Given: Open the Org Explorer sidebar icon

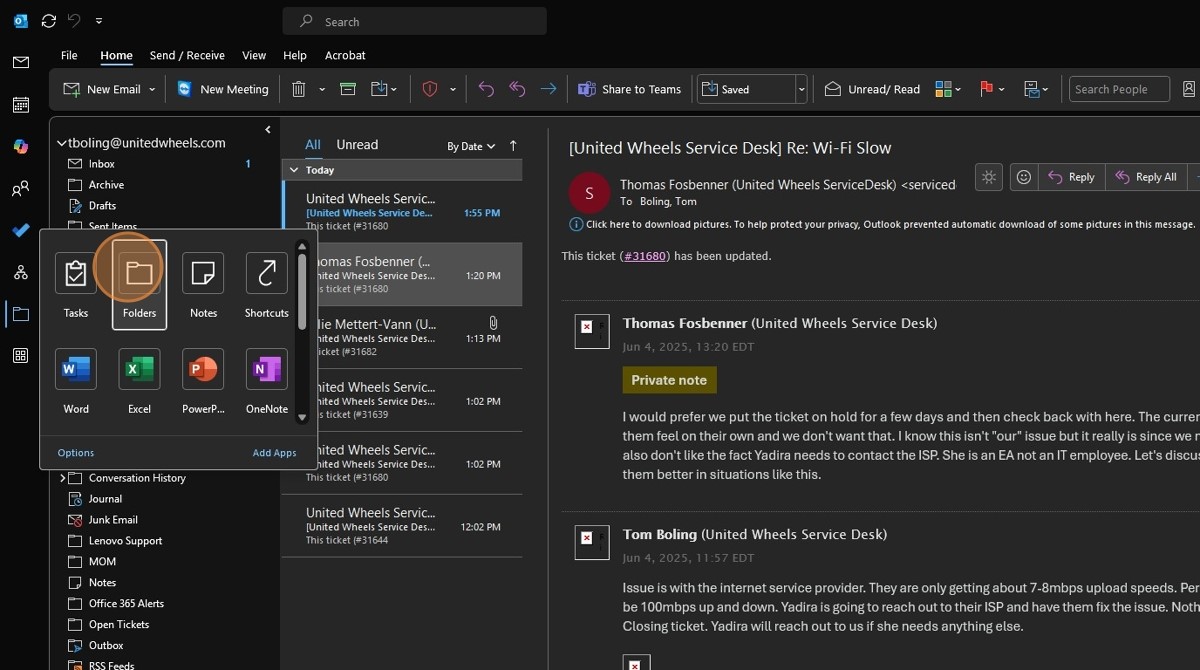Looking at the screenshot, I should (20, 272).
